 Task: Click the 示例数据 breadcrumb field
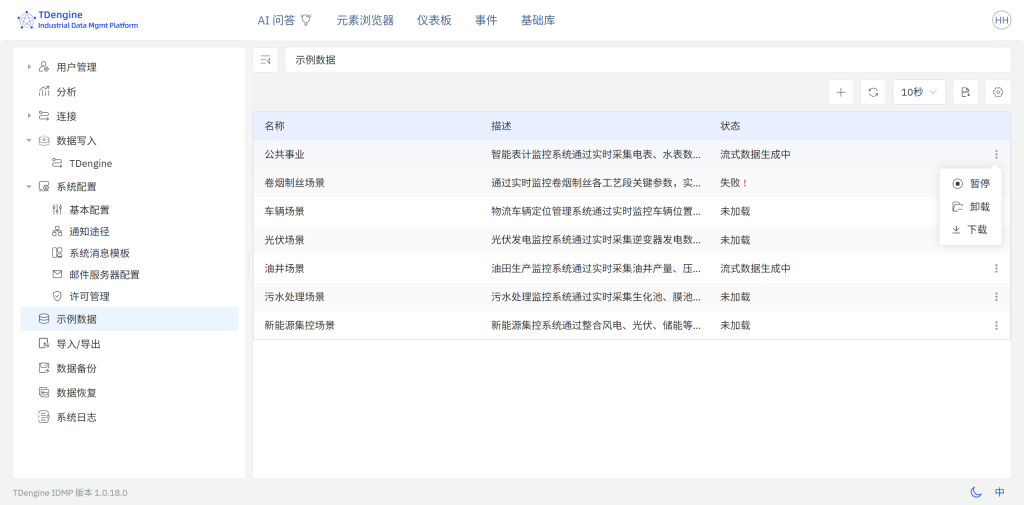click(648, 60)
